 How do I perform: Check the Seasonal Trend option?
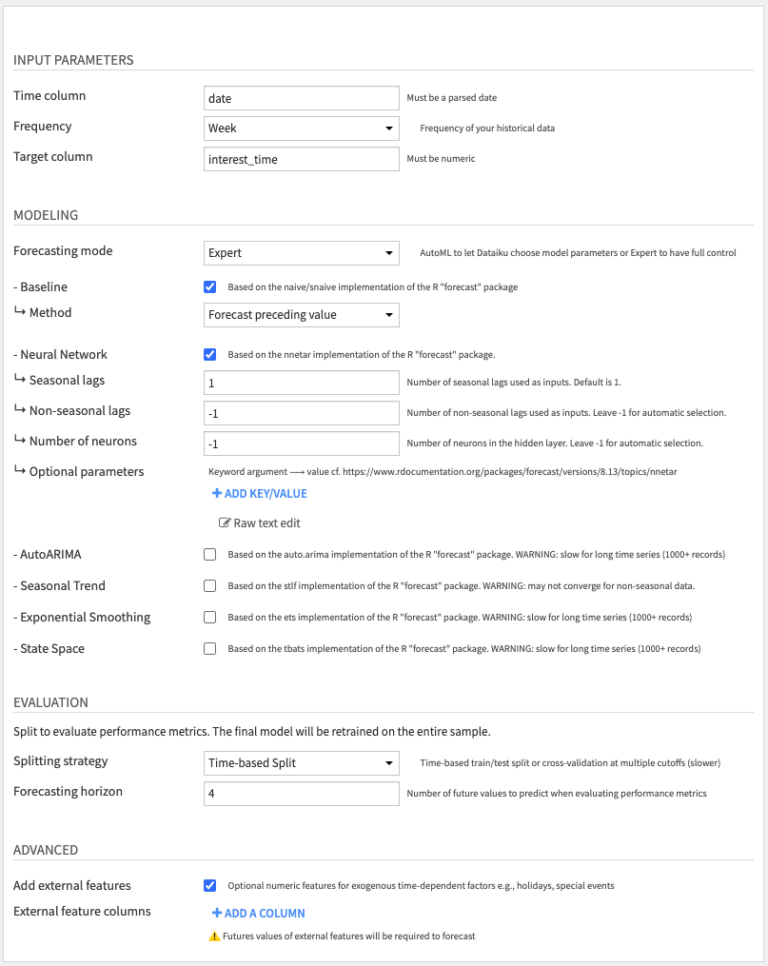tap(209, 585)
